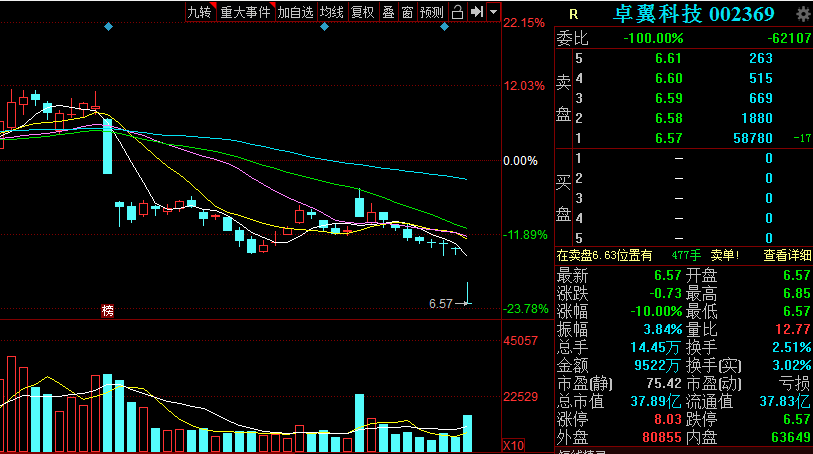
Task: Open settings gear next to stock code
Action: (x=803, y=14)
